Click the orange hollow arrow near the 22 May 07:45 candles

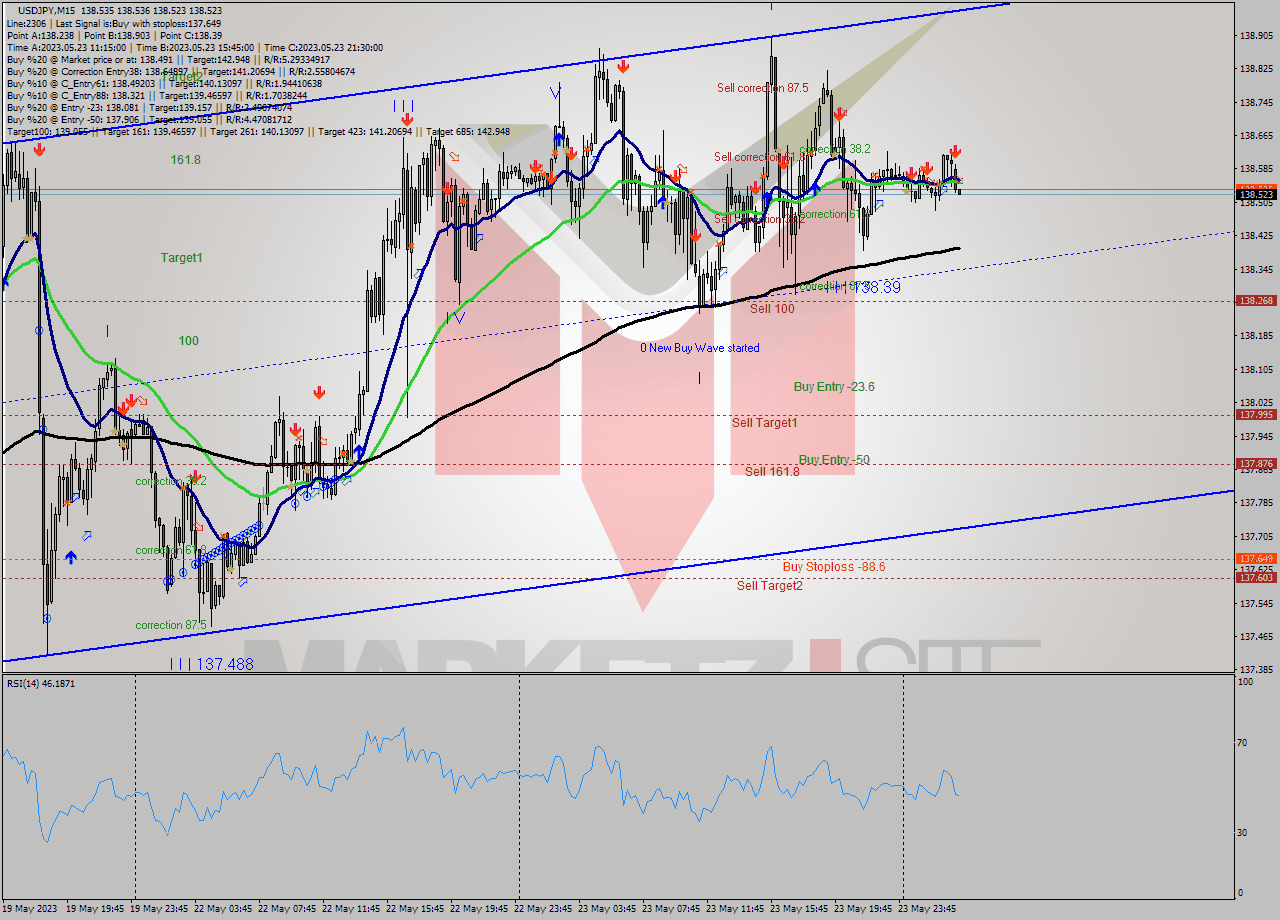323,441
